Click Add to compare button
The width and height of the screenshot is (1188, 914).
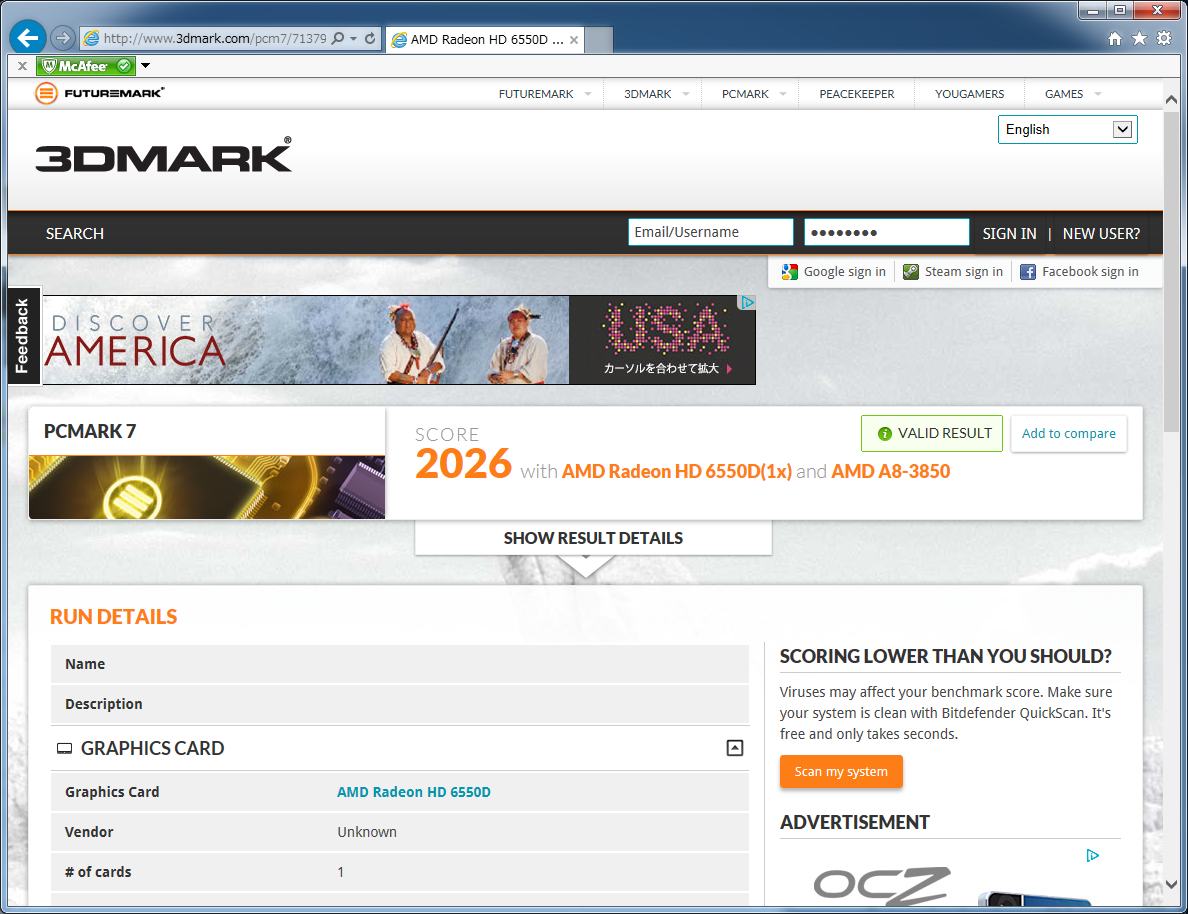[1068, 434]
